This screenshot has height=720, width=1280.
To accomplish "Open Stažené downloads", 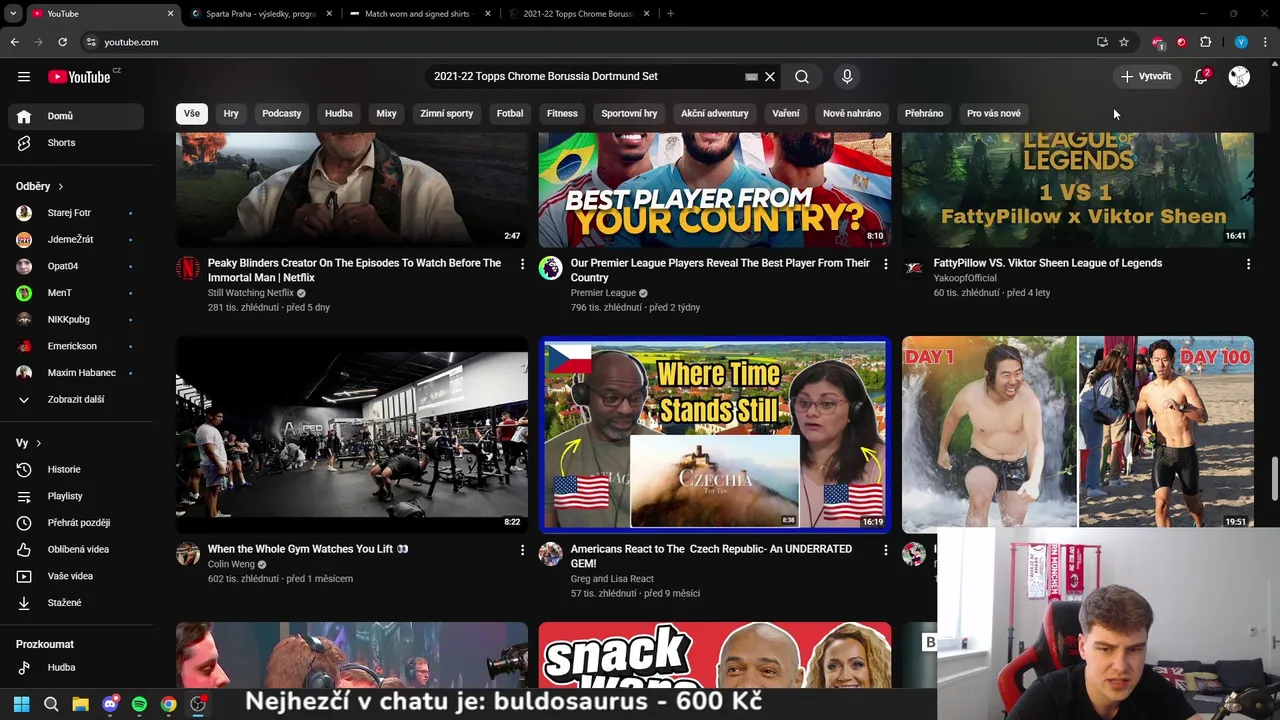I will tap(76, 602).
